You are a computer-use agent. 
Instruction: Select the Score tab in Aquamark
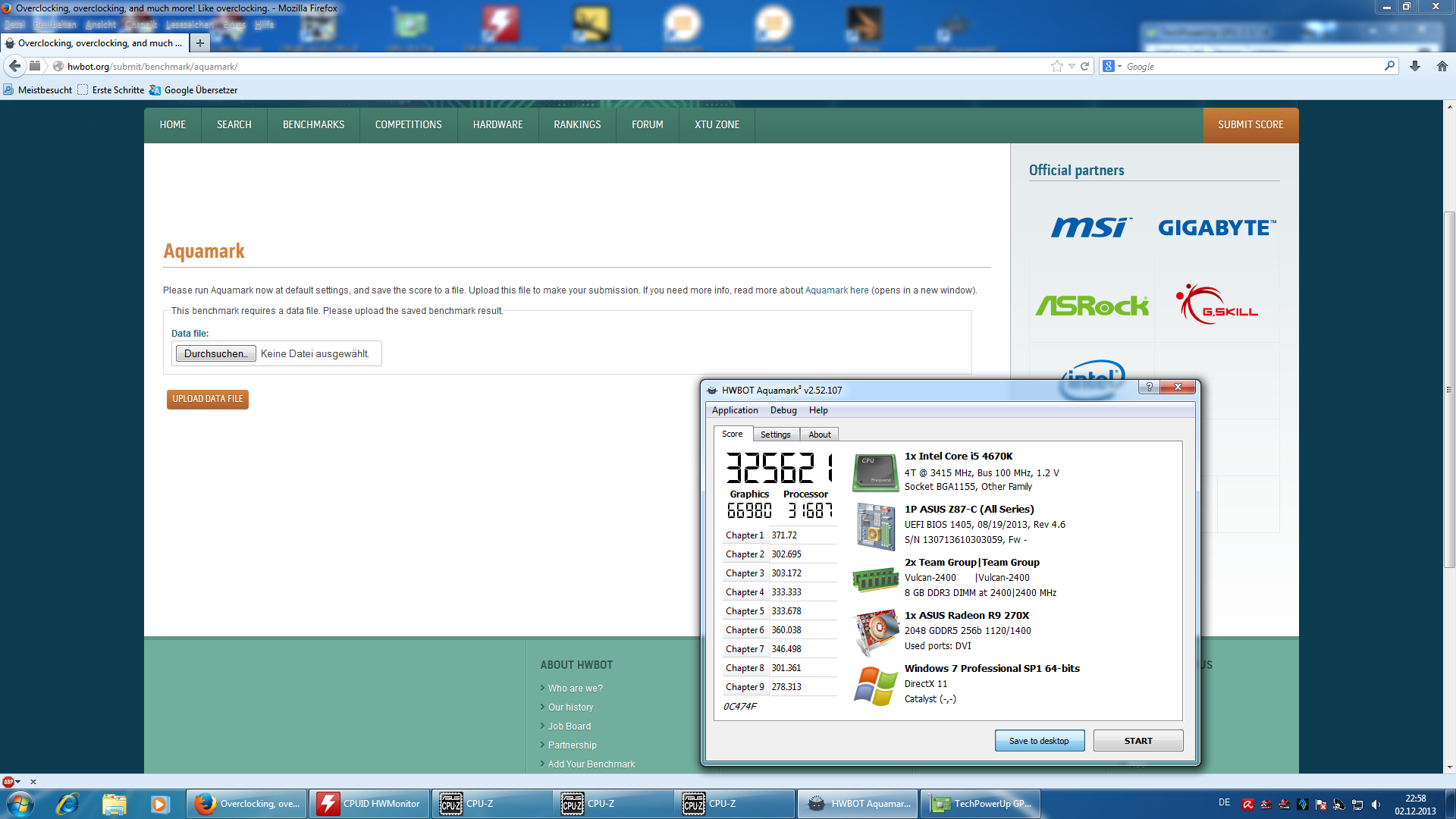pos(732,434)
